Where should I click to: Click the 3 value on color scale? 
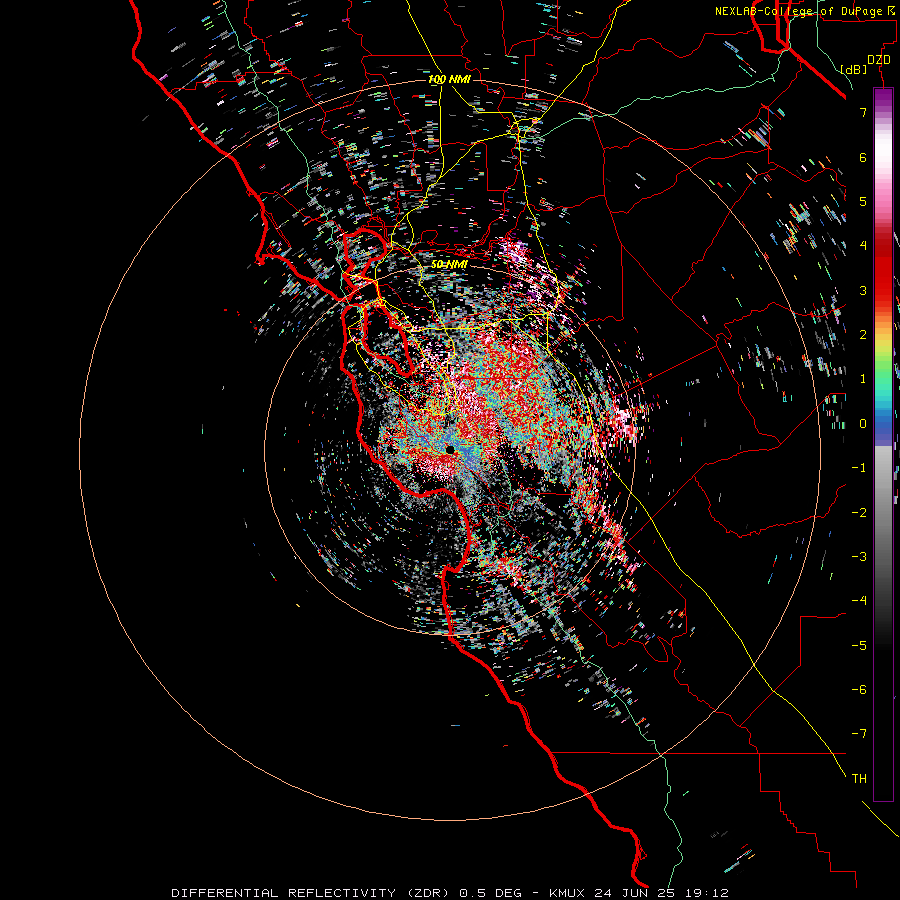(x=863, y=290)
